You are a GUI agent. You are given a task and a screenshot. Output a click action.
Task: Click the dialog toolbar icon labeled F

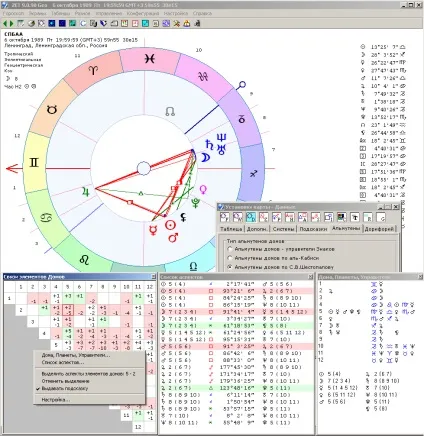(x=225, y=217)
